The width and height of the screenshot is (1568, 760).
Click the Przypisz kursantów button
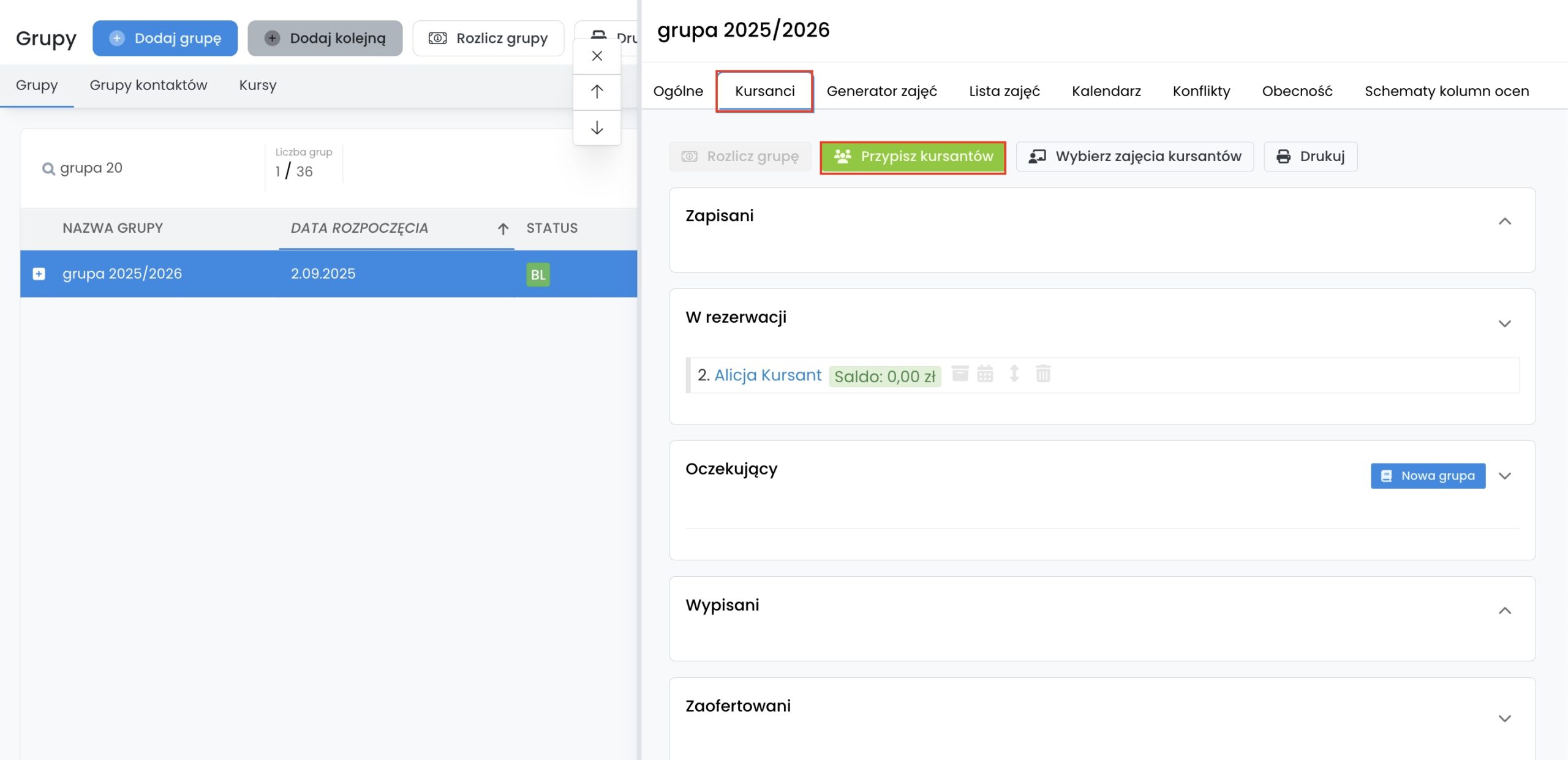coord(913,157)
